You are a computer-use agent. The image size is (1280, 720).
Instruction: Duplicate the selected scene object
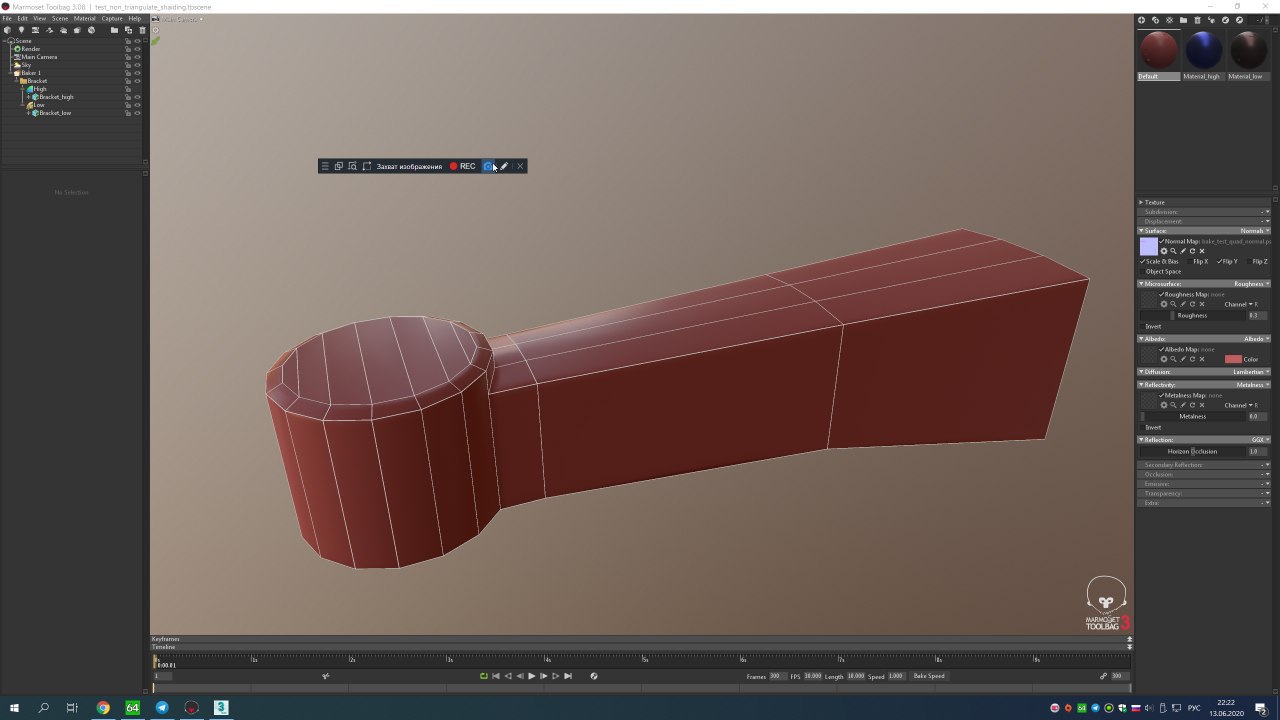(x=128, y=30)
